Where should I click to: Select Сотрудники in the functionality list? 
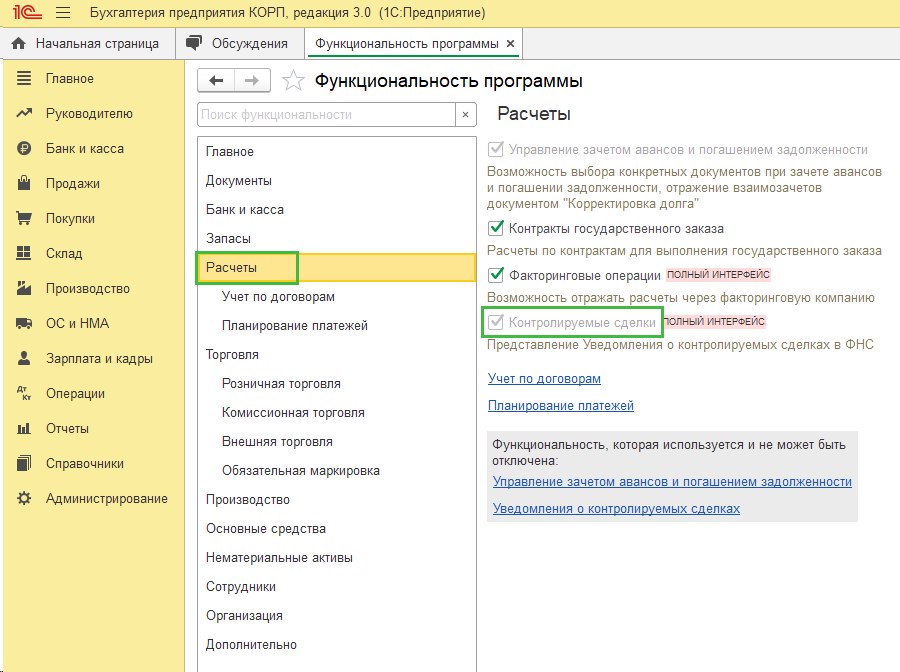pyautogui.click(x=336, y=586)
